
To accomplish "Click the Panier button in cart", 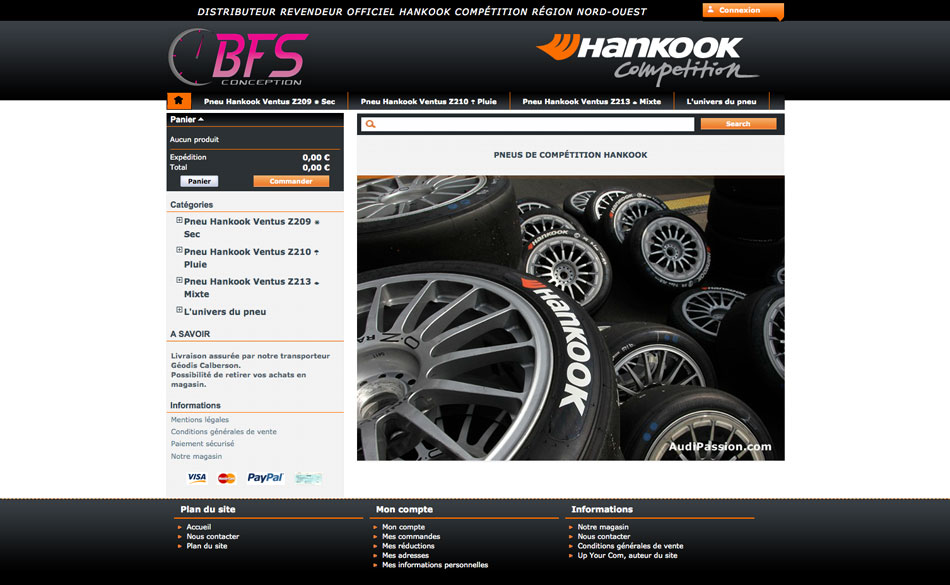I will click(x=199, y=181).
